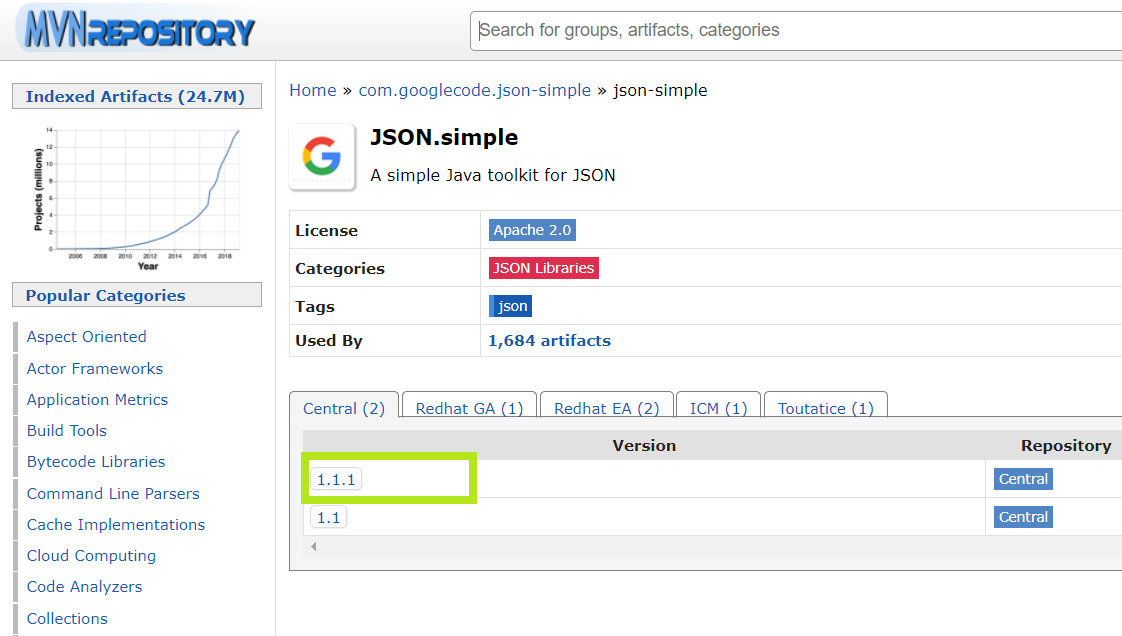Switch to the Redhat GA (1) tab
Screen dimensions: 1122x636
click(469, 408)
